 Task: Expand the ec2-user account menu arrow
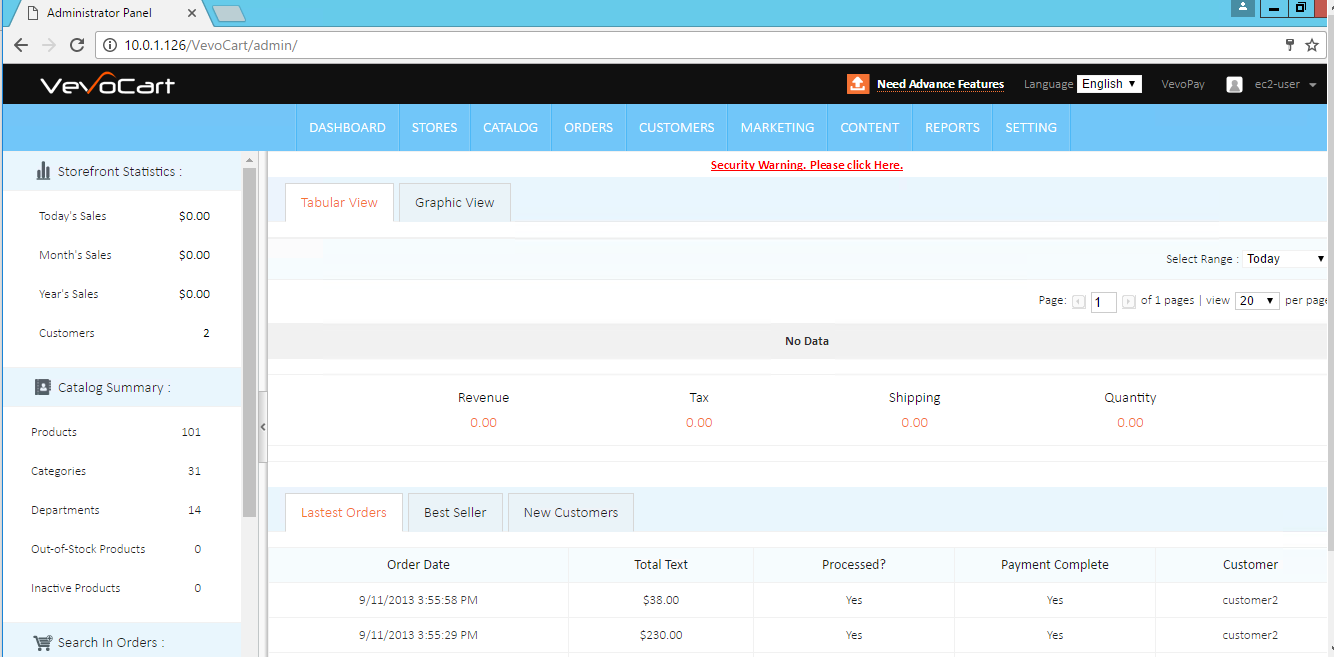1312,85
